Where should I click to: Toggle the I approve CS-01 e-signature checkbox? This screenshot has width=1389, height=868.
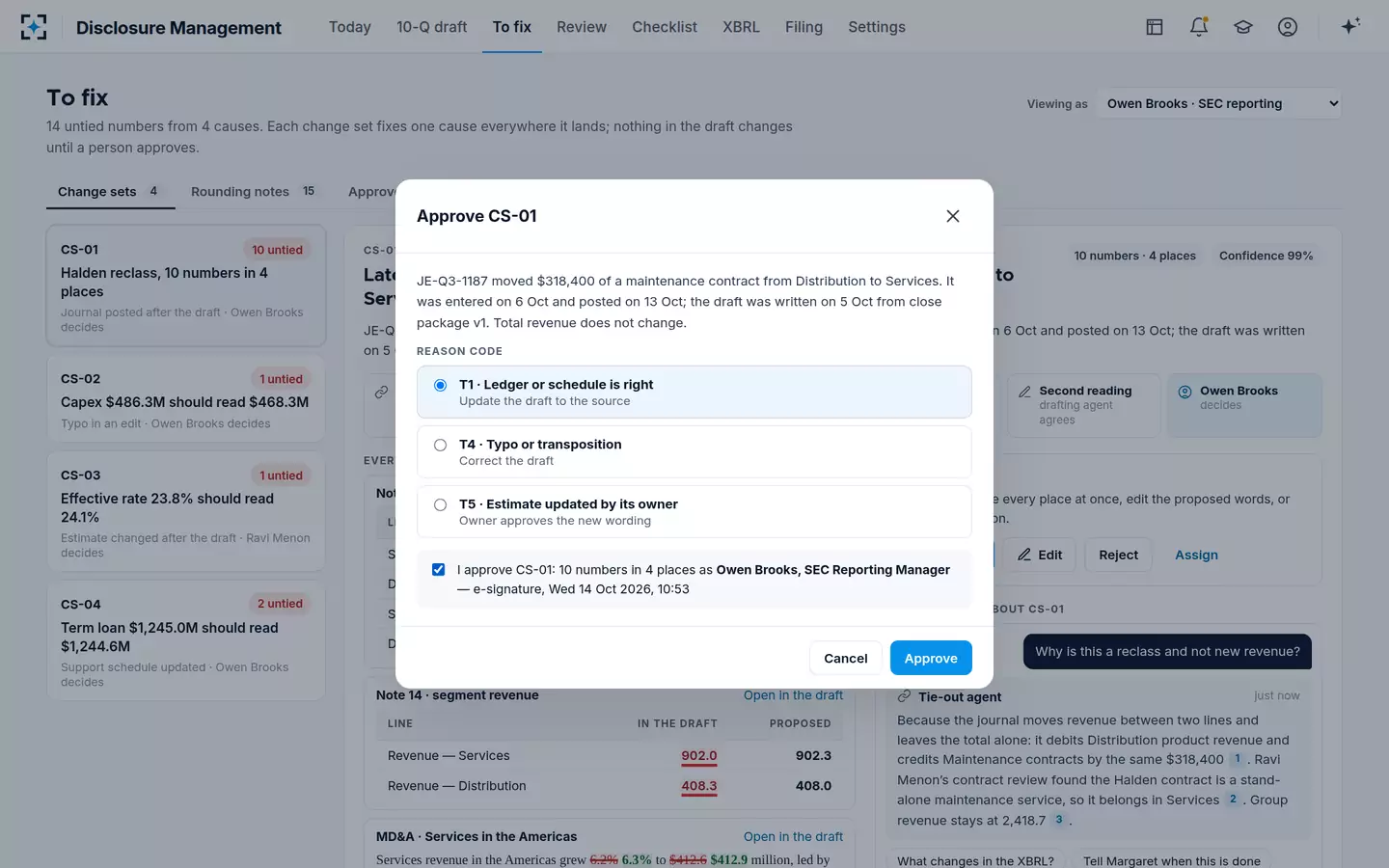click(439, 570)
